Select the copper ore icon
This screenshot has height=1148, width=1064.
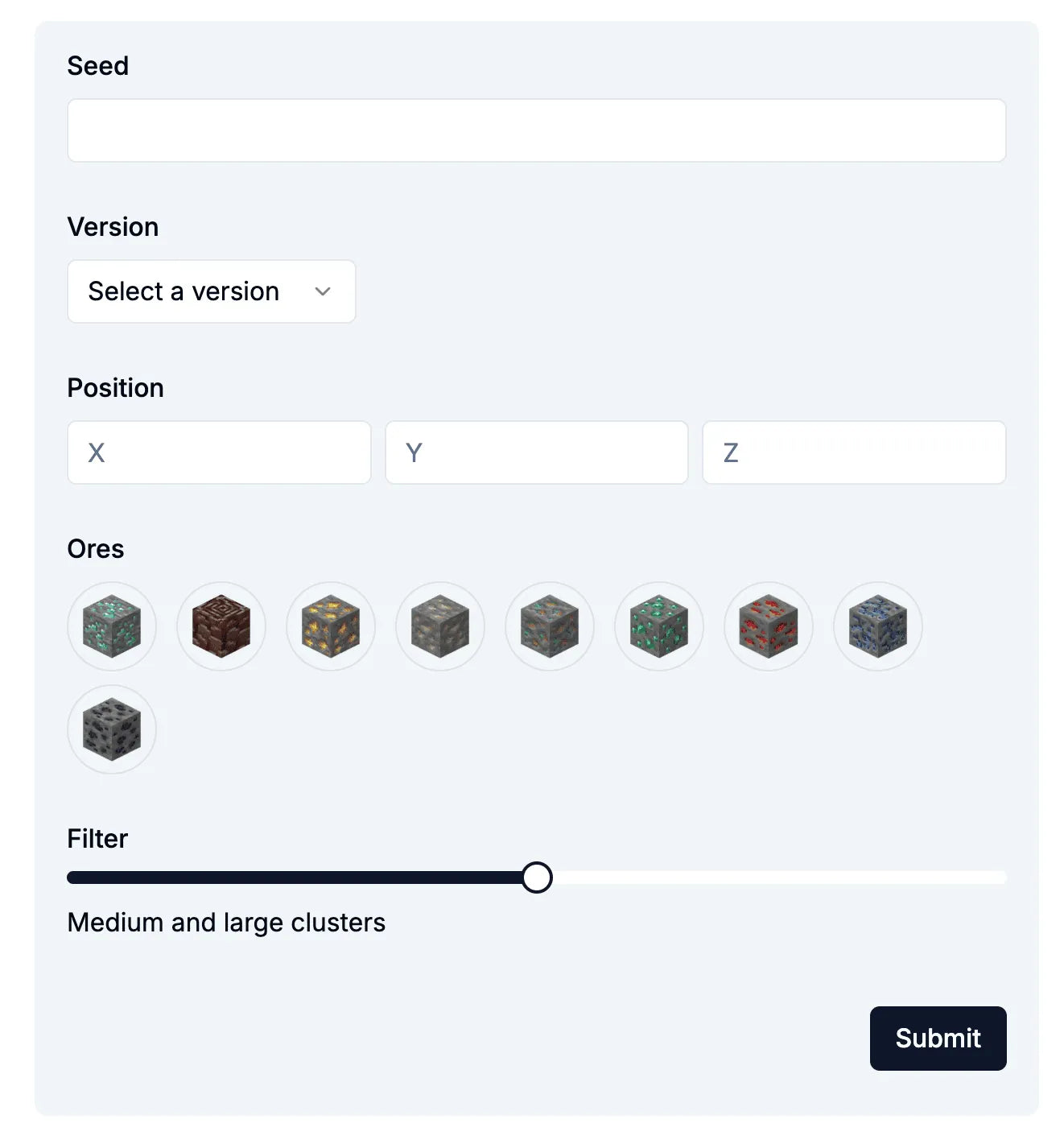549,626
